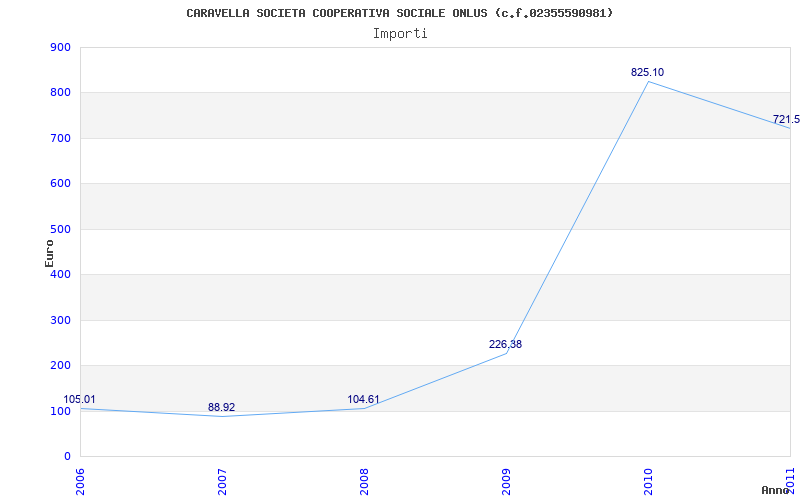Click the Anno axis label
This screenshot has height=500, width=800.
[775, 490]
